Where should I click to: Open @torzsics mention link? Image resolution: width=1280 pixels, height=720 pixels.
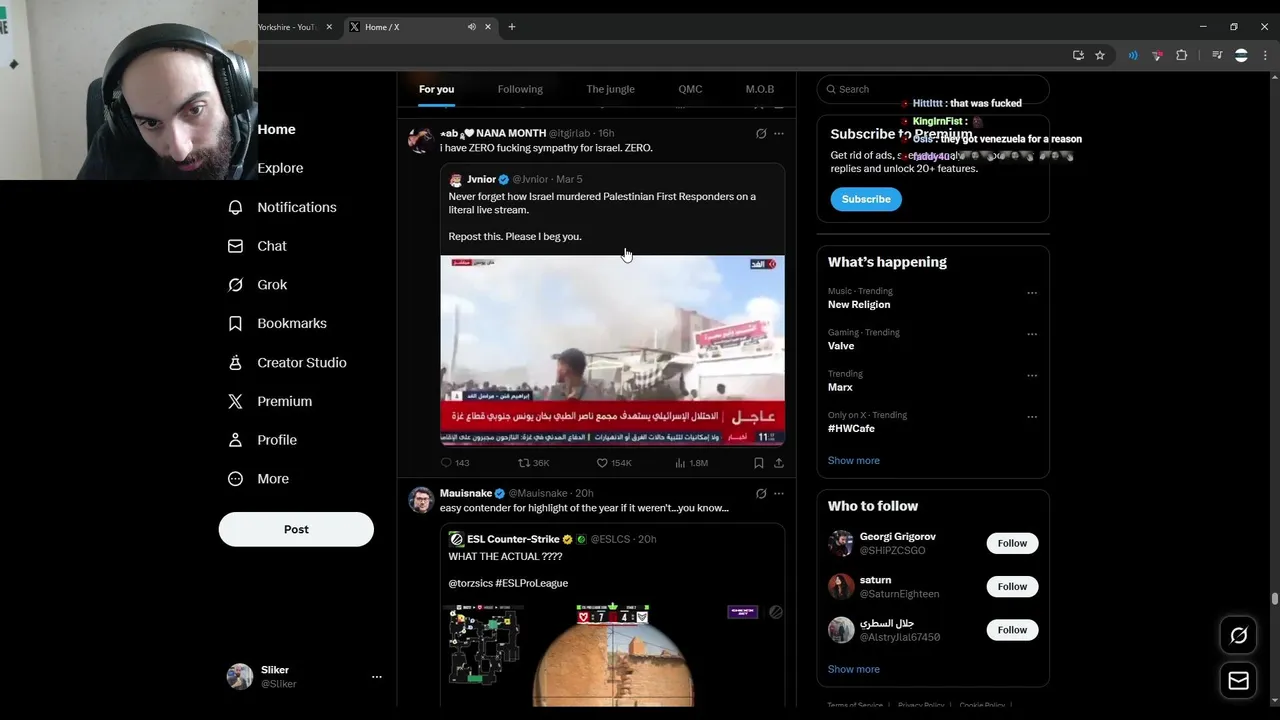click(470, 583)
